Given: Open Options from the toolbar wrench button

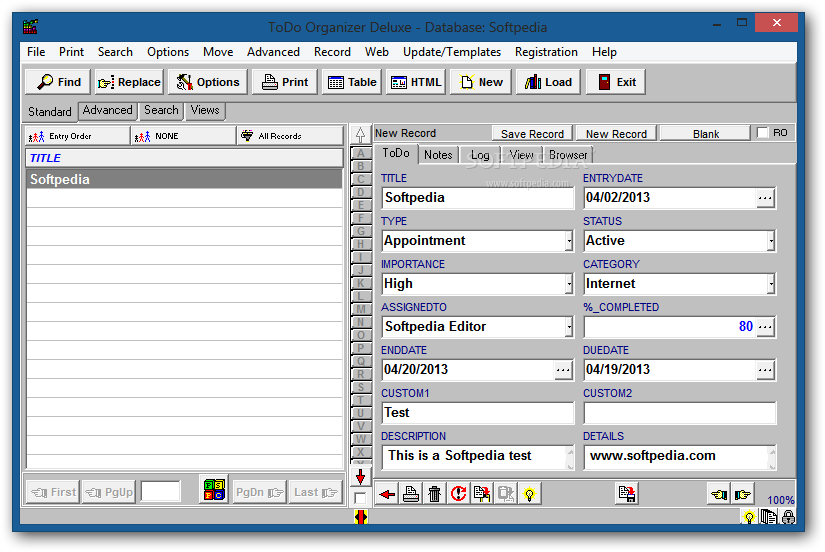Looking at the screenshot, I should (x=207, y=82).
